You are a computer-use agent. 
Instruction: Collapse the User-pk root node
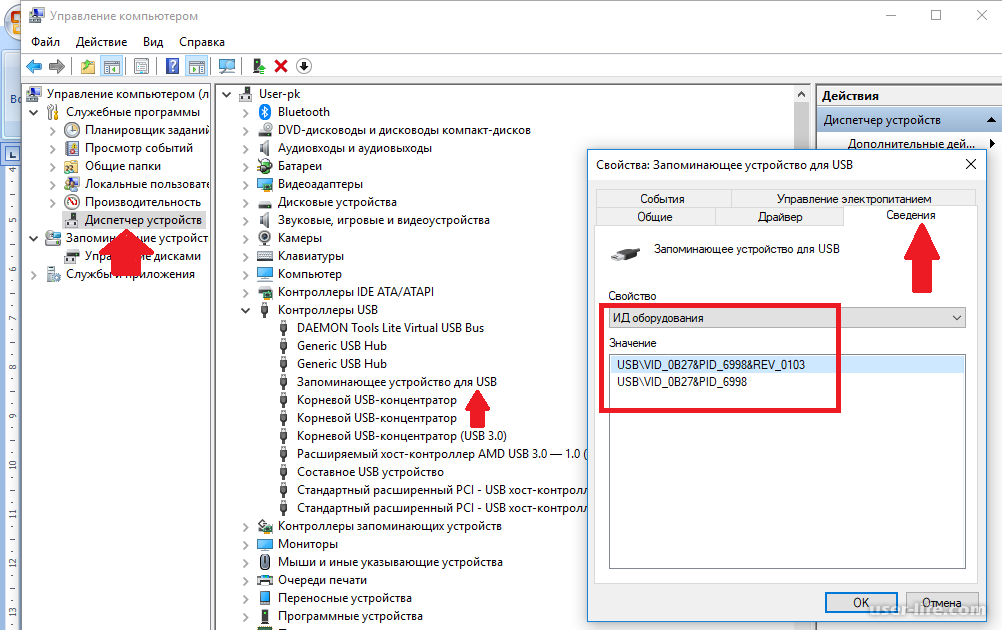click(226, 95)
